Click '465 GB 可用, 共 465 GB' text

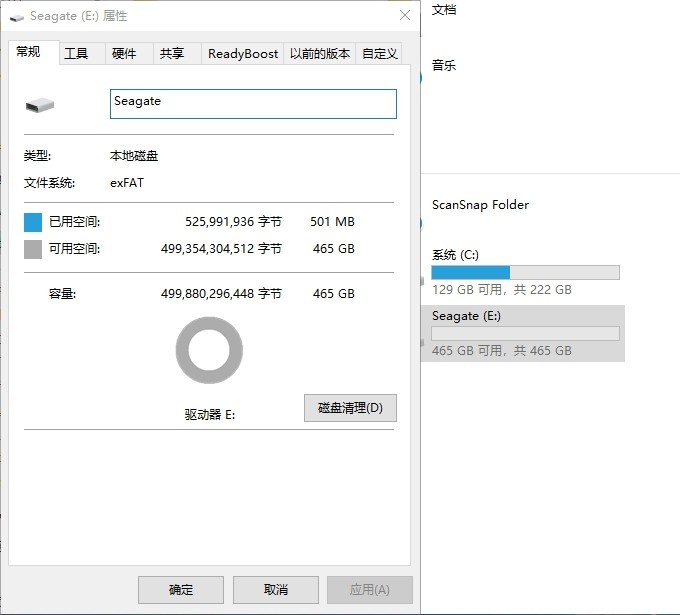pyautogui.click(x=502, y=350)
